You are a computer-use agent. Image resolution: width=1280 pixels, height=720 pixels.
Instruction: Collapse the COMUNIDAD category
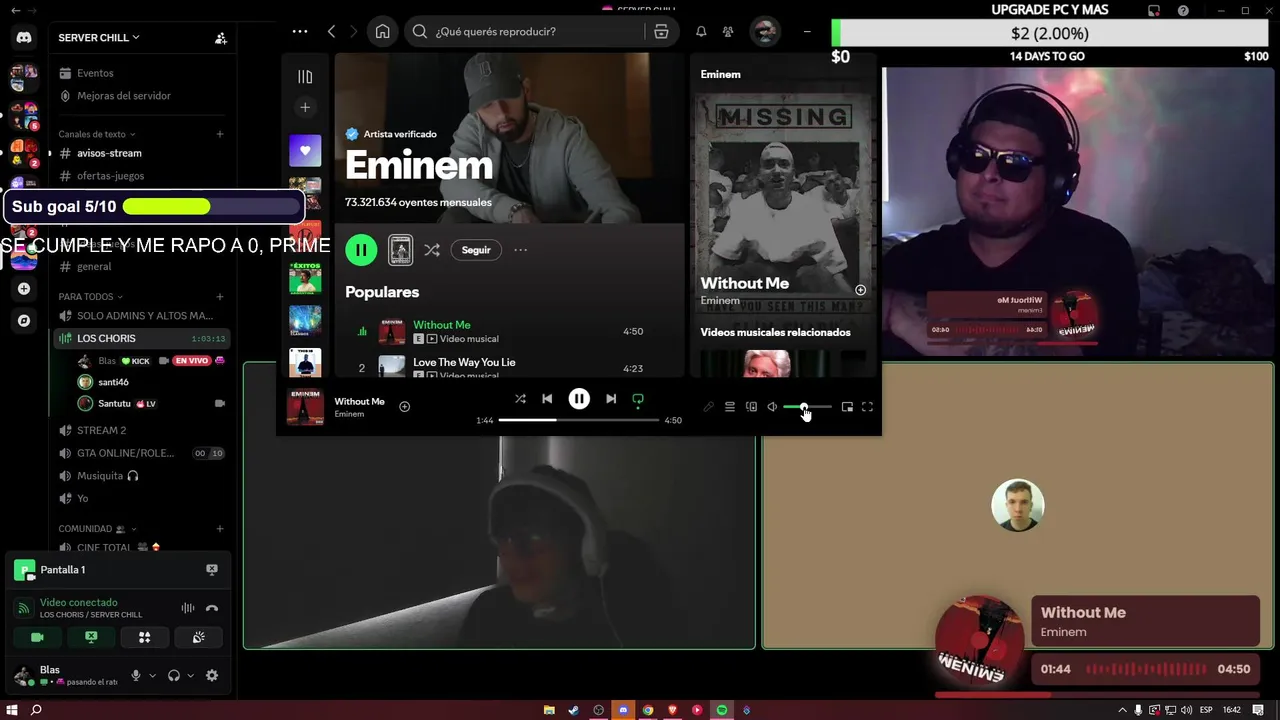click(x=97, y=529)
